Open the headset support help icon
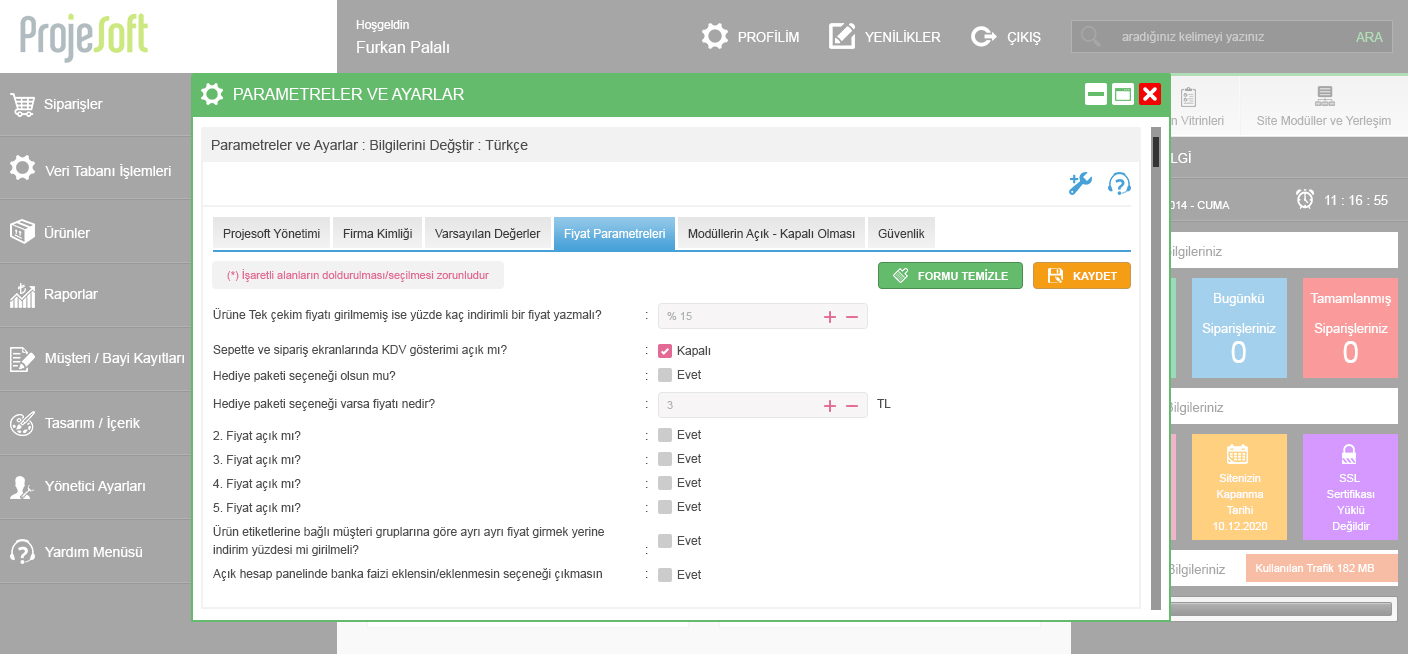The height and width of the screenshot is (654, 1408). [1119, 184]
